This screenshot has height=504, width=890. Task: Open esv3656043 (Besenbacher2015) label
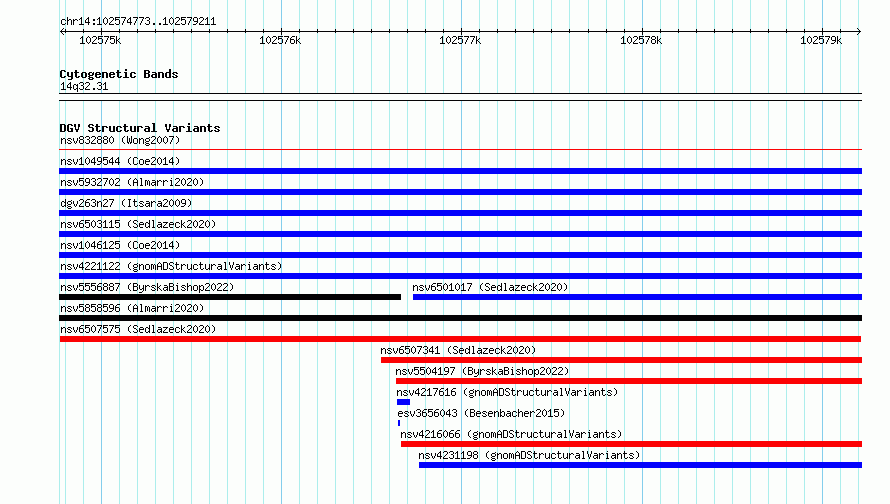click(481, 413)
